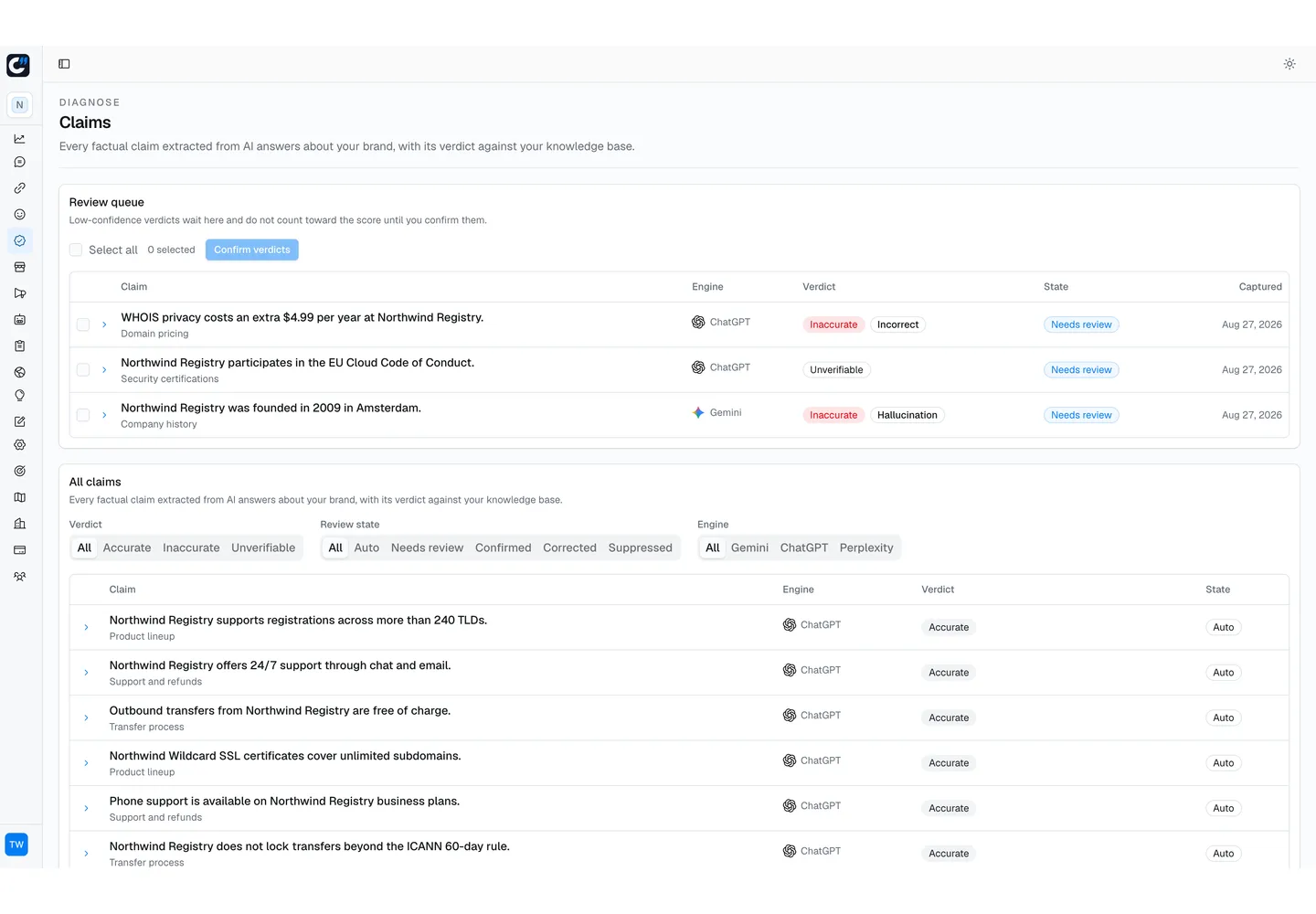
Task: Expand the 240 TLDs claim row
Action: 87,628
